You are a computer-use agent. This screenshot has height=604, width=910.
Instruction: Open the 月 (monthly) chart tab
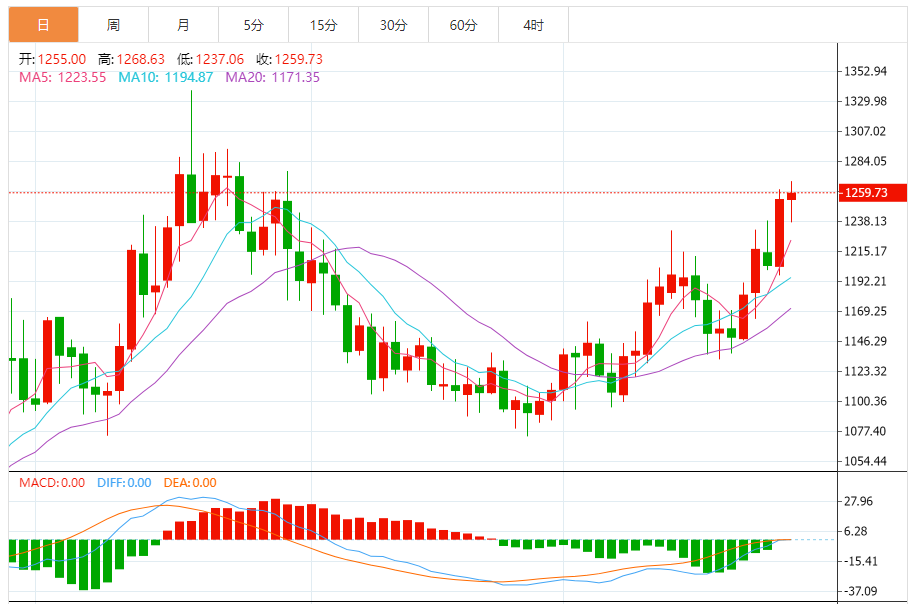click(x=183, y=25)
